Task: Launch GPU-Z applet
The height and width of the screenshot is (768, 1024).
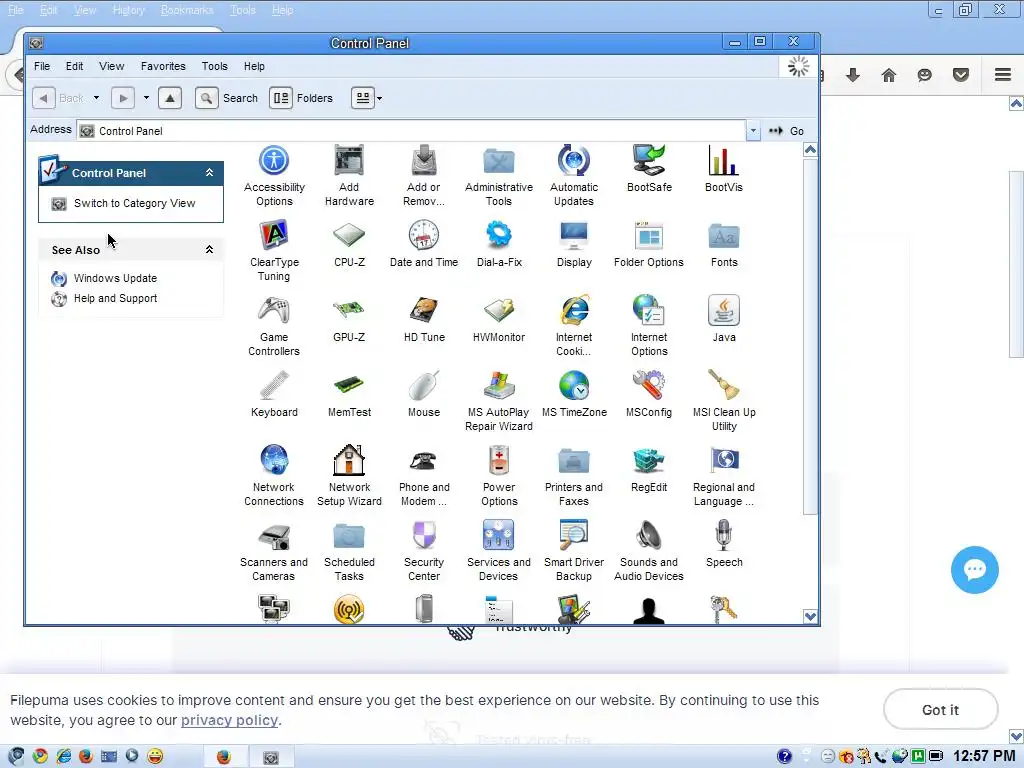Action: (349, 319)
